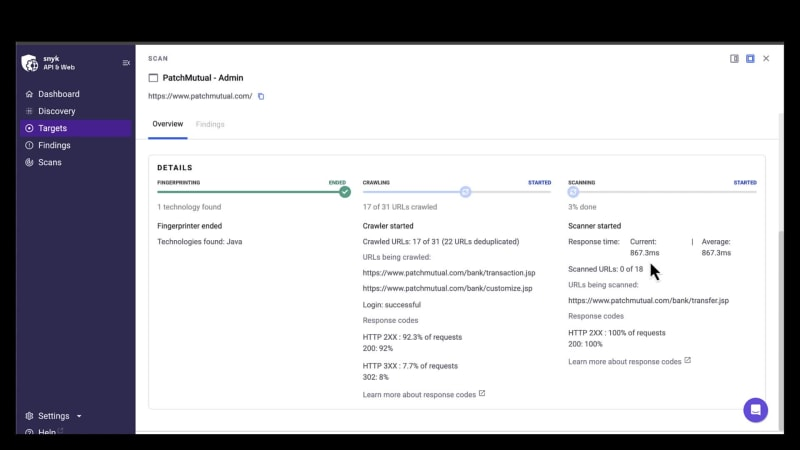Switch to the Overview tab

167,124
